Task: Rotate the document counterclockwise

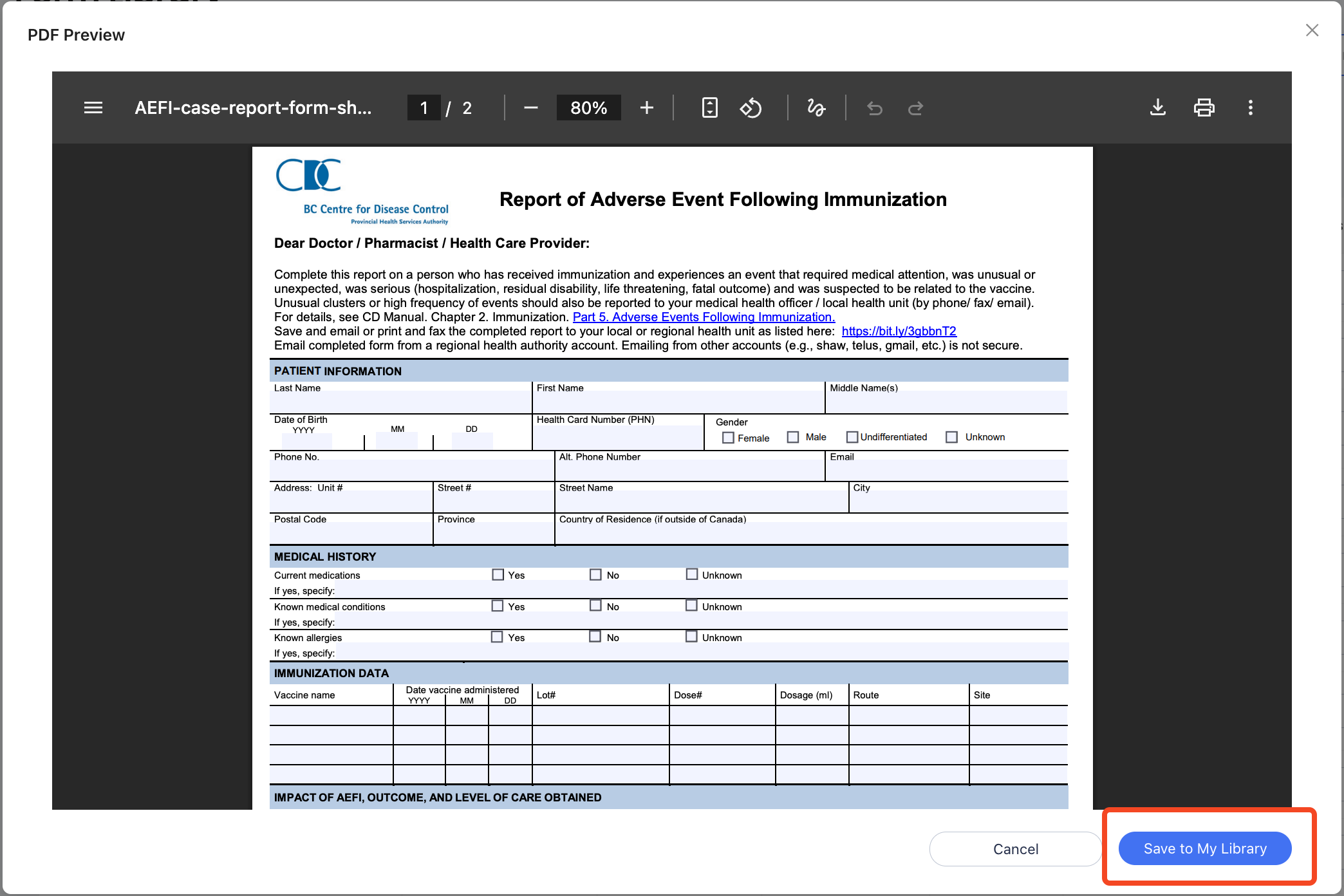Action: pos(751,107)
